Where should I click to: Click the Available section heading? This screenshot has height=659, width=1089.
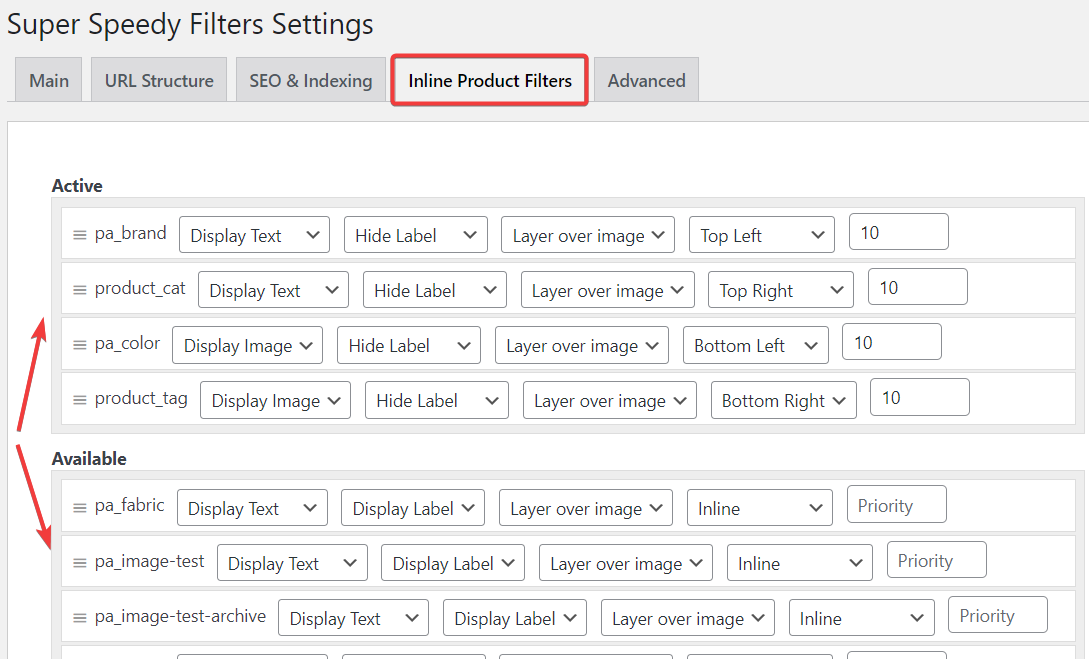[x=89, y=458]
